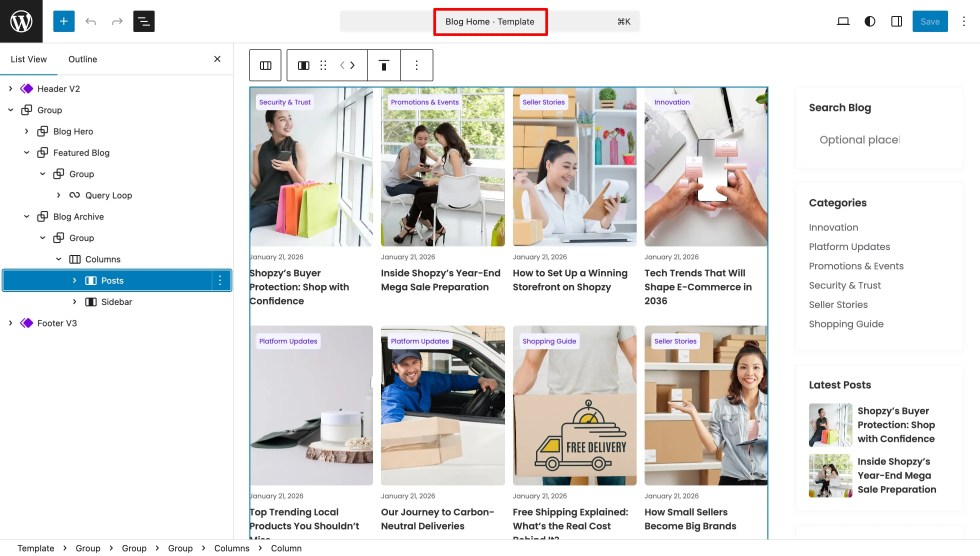
Task: Select the Header V2 purple diamond icon
Action: coord(26,89)
